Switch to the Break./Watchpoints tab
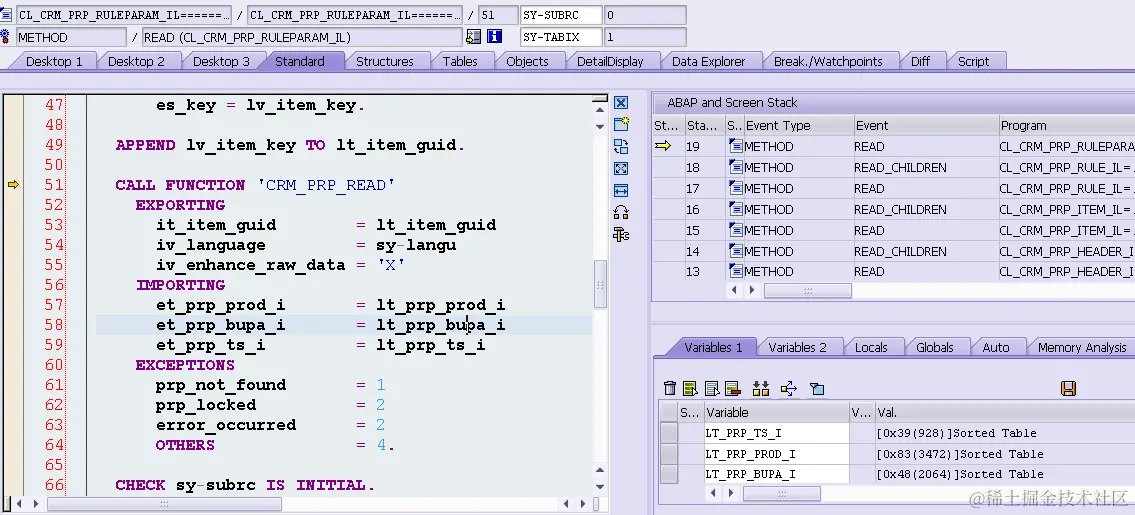 pyautogui.click(x=827, y=62)
